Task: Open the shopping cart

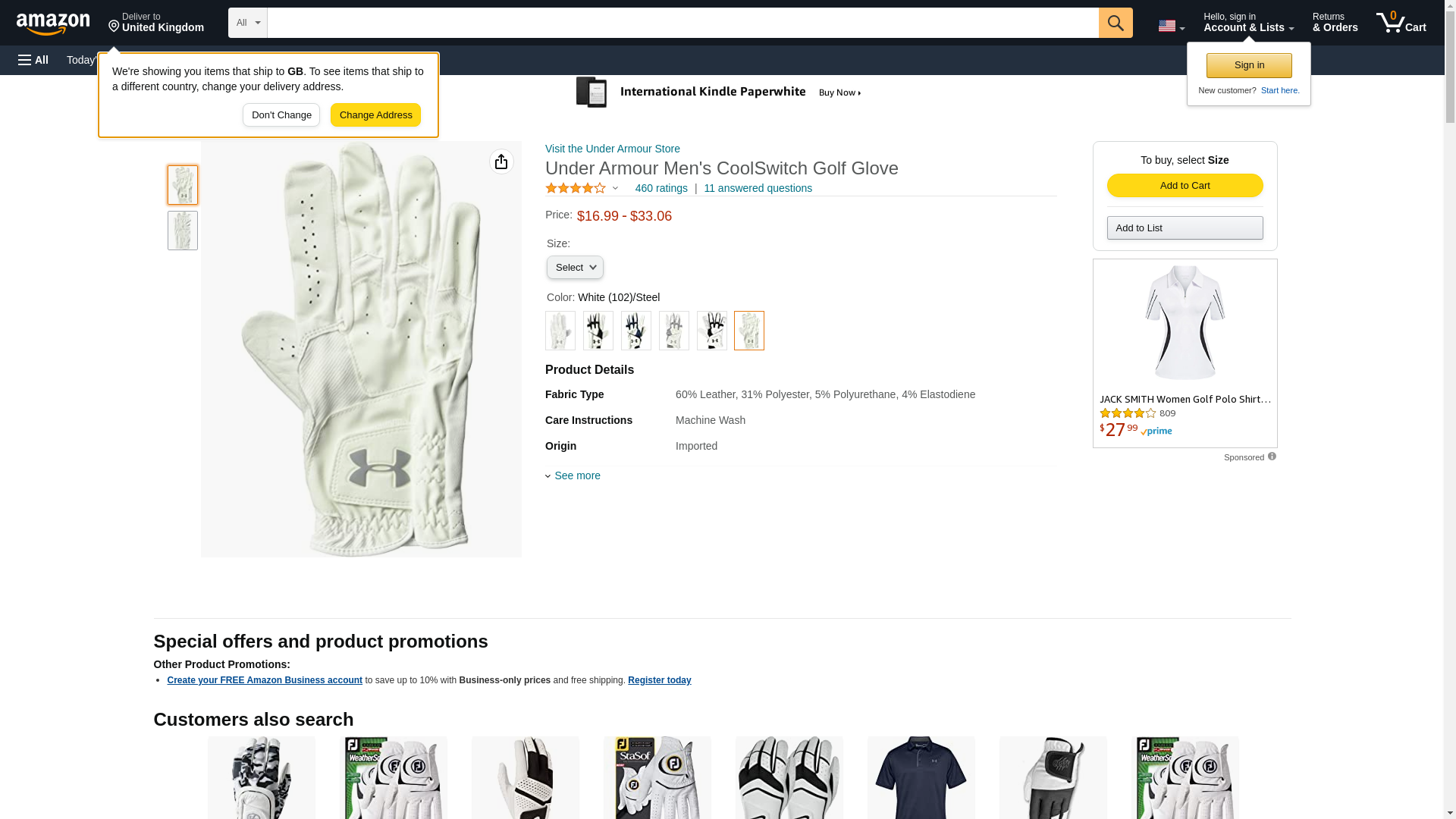Action: pyautogui.click(x=1401, y=23)
